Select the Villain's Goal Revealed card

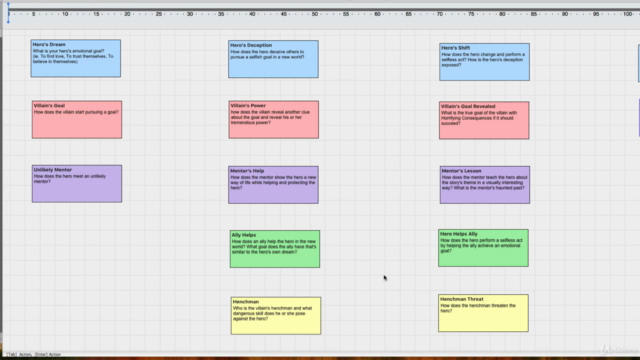coord(484,120)
